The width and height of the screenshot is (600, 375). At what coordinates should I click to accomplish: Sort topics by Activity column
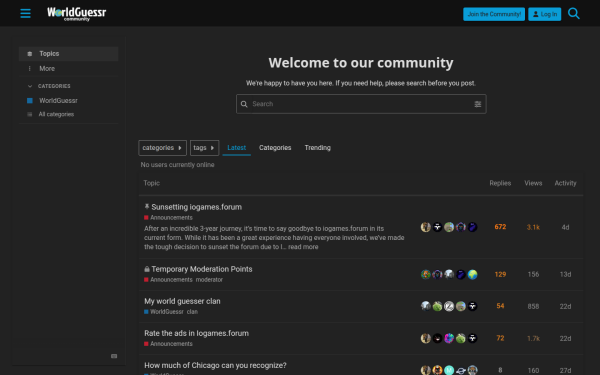[x=565, y=183]
